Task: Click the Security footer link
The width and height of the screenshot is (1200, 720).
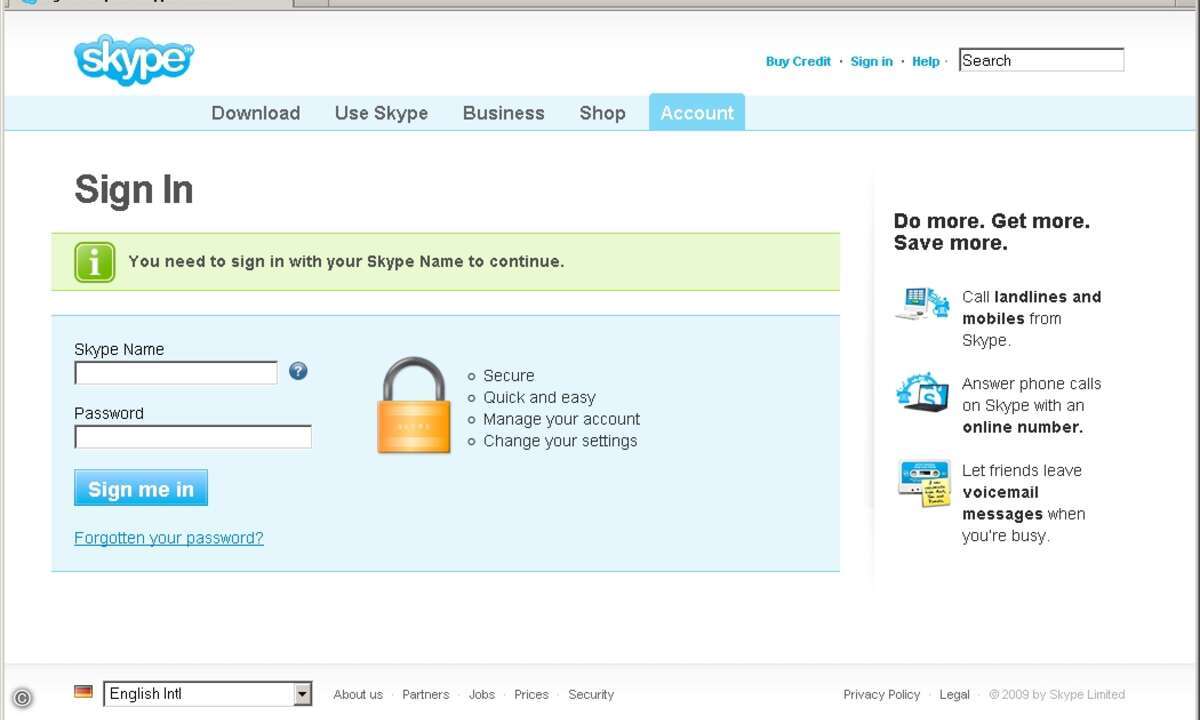Action: [x=591, y=694]
